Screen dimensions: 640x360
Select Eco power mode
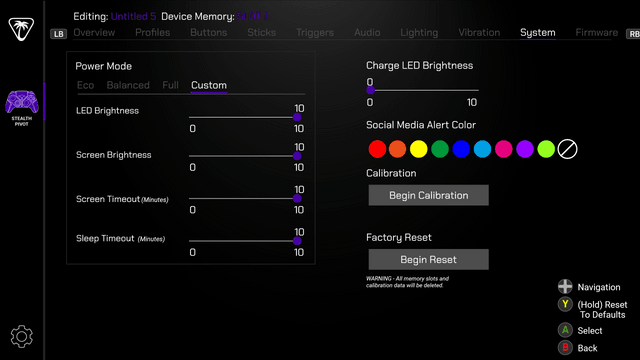coord(85,85)
